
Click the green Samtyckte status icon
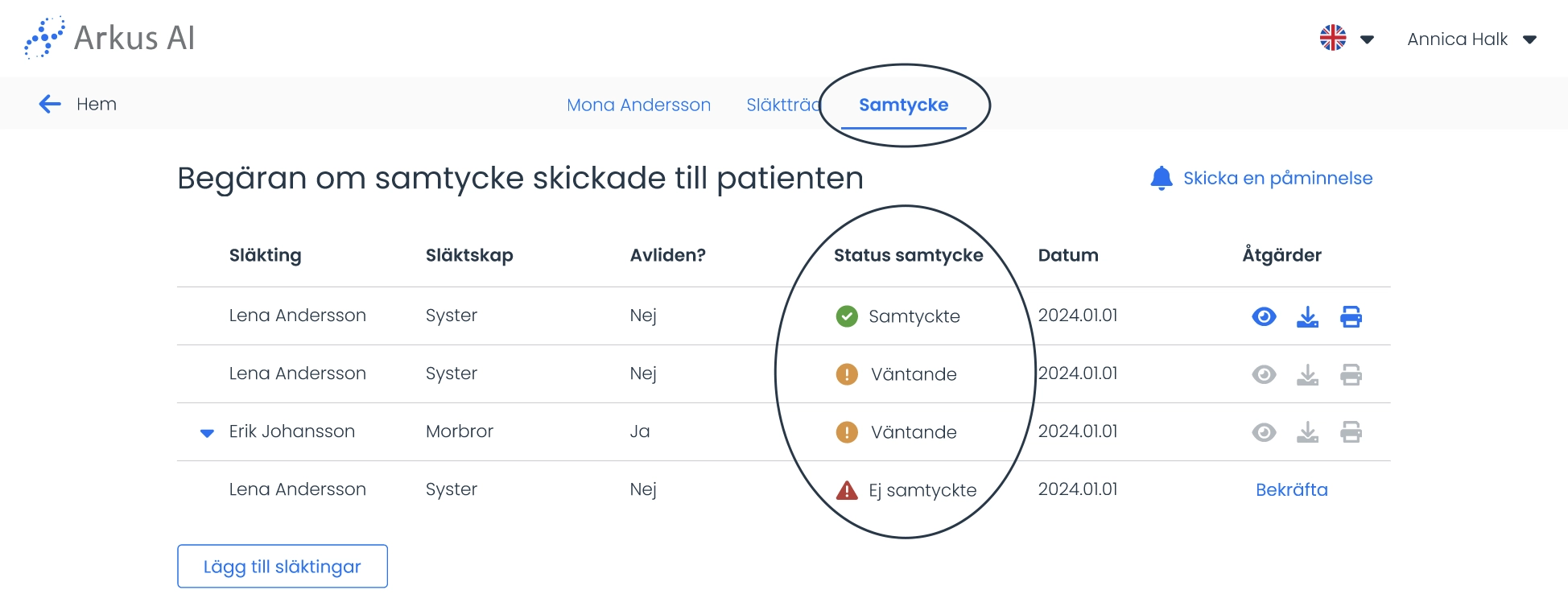point(847,316)
